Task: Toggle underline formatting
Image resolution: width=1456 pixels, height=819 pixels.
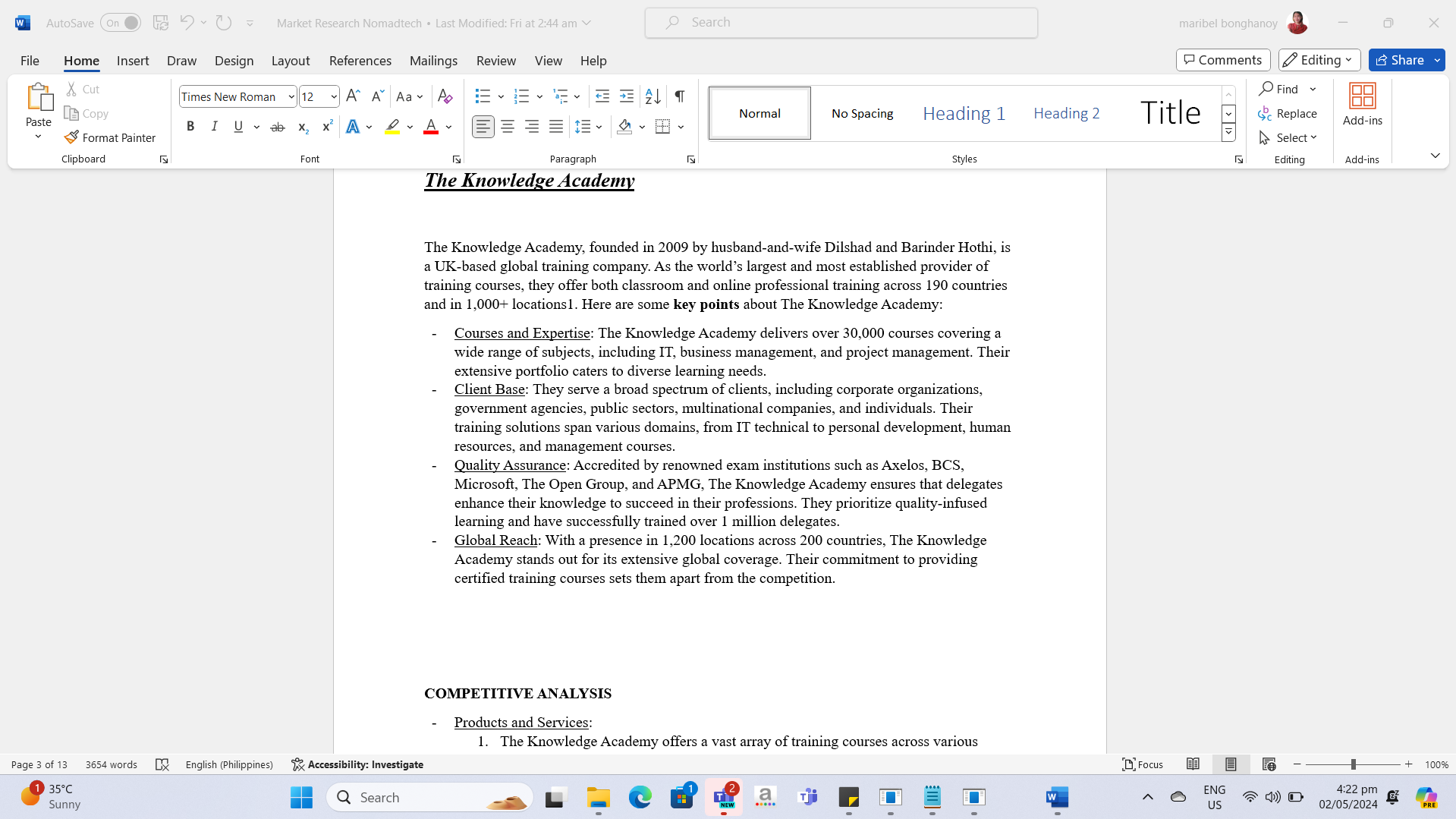Action: click(239, 127)
